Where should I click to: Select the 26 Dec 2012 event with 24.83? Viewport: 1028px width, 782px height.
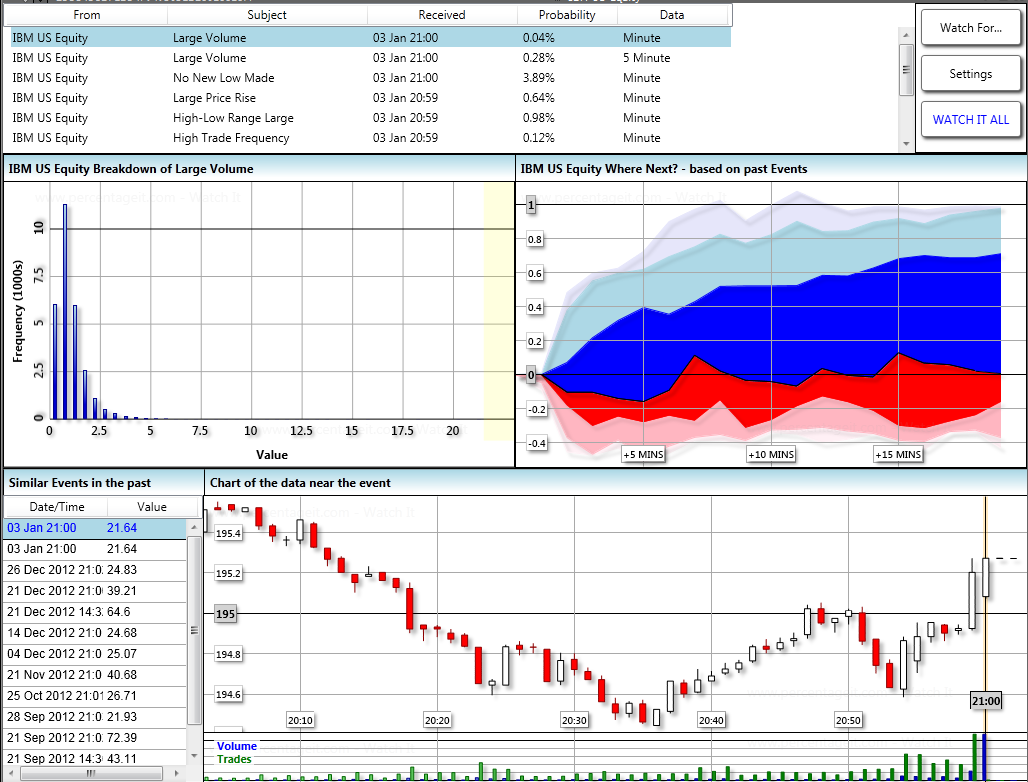click(96, 570)
